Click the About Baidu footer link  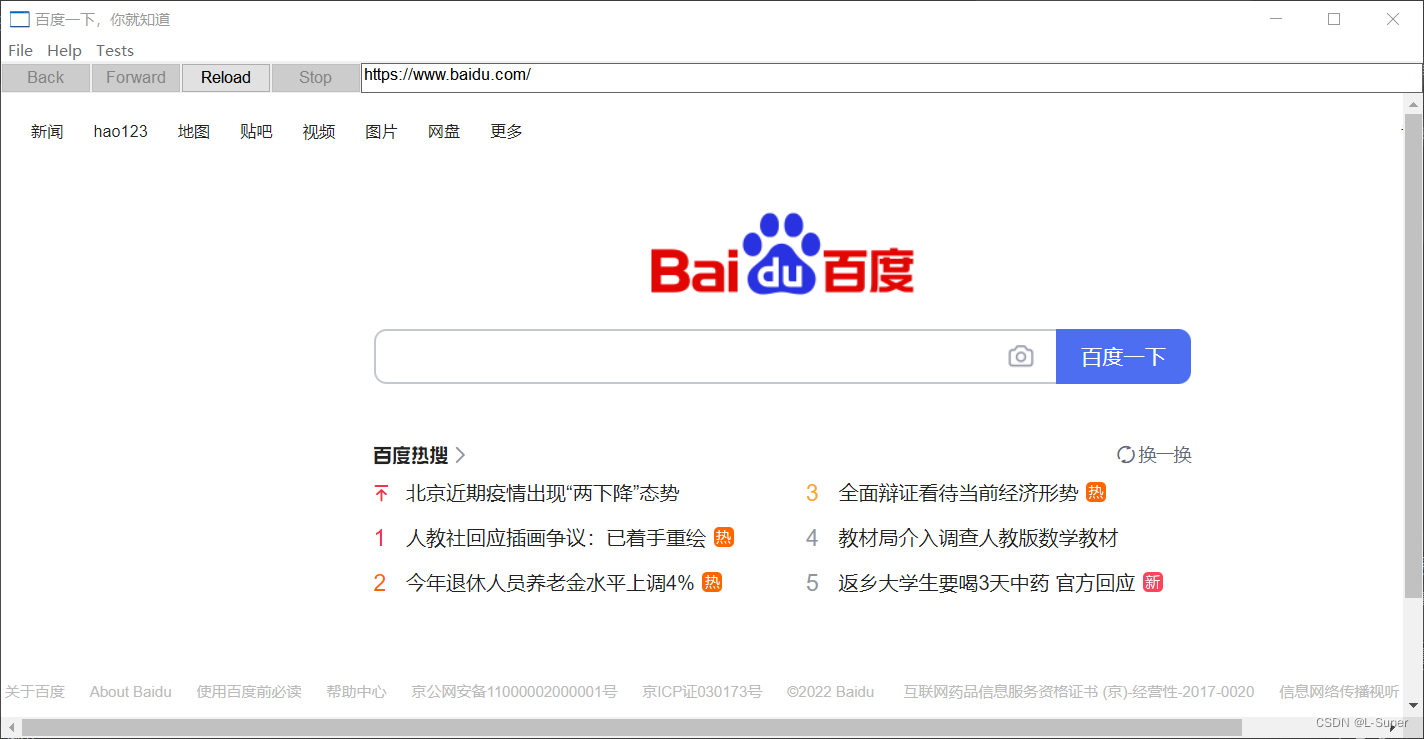pyautogui.click(x=131, y=691)
